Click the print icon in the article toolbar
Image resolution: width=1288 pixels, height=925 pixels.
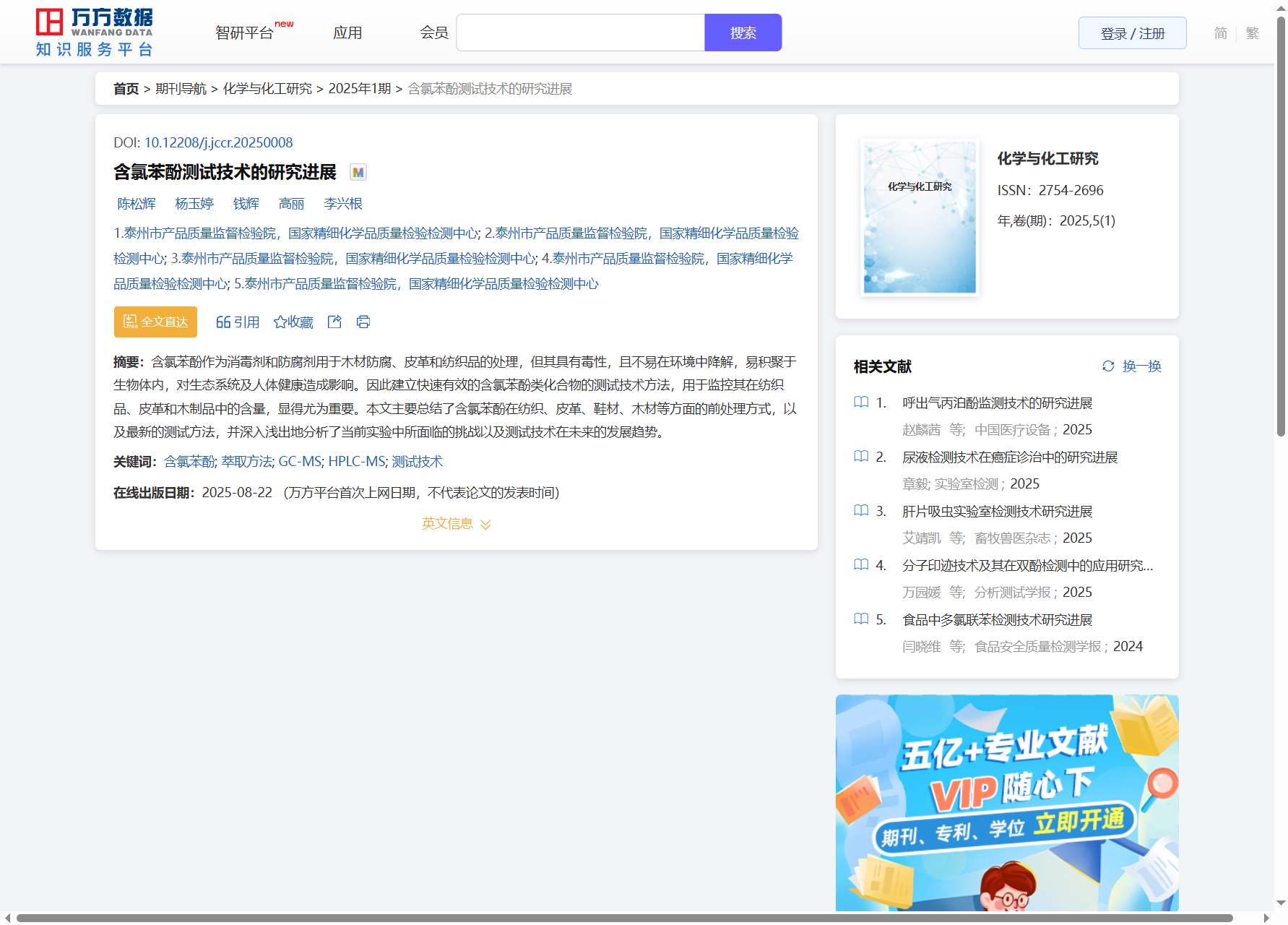coord(363,322)
